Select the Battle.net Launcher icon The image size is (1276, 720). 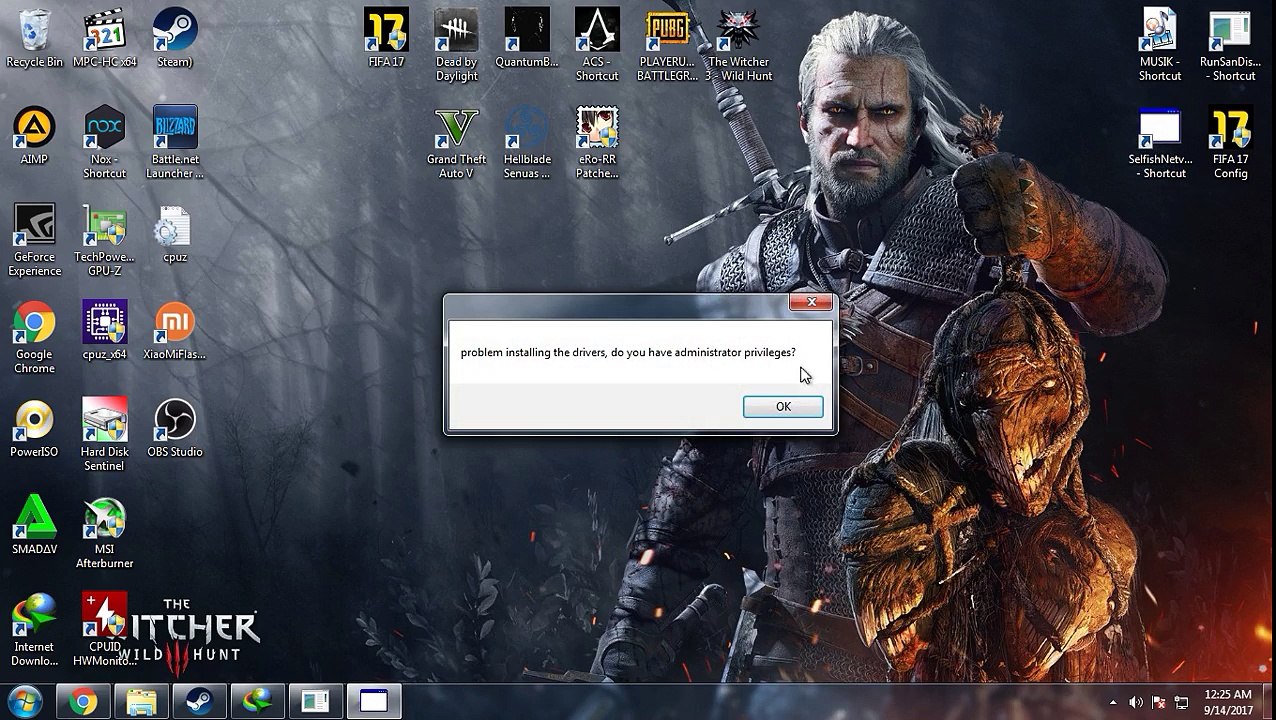(x=175, y=143)
